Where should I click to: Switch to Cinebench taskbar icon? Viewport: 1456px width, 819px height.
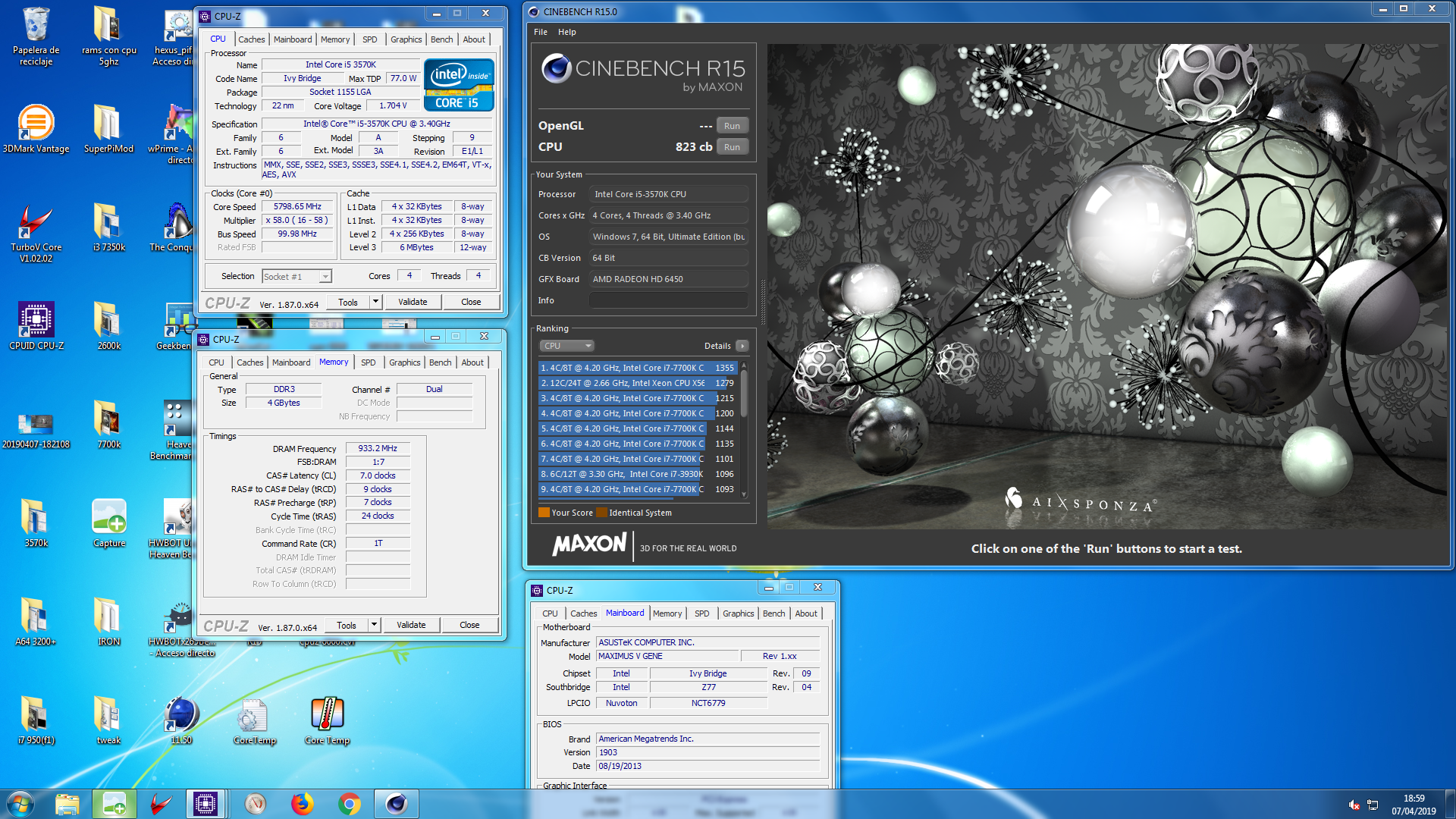click(396, 804)
